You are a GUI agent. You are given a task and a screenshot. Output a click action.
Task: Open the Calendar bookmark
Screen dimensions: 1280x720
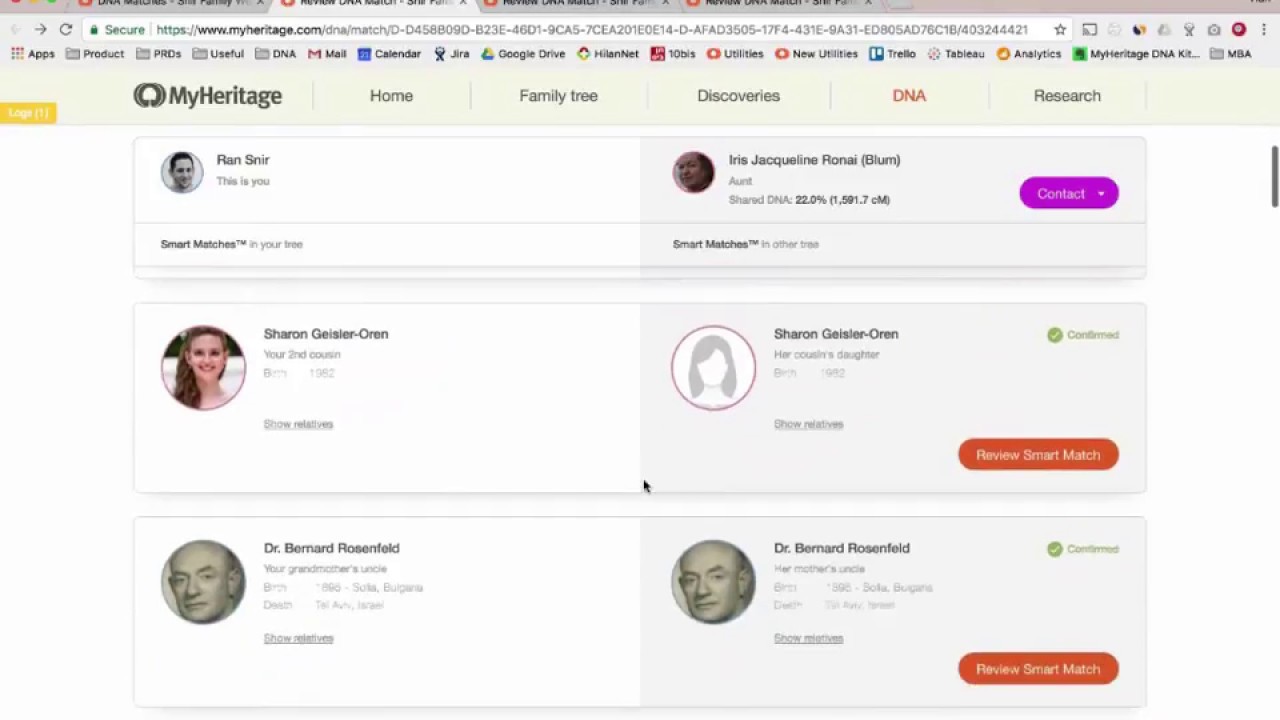click(x=389, y=54)
